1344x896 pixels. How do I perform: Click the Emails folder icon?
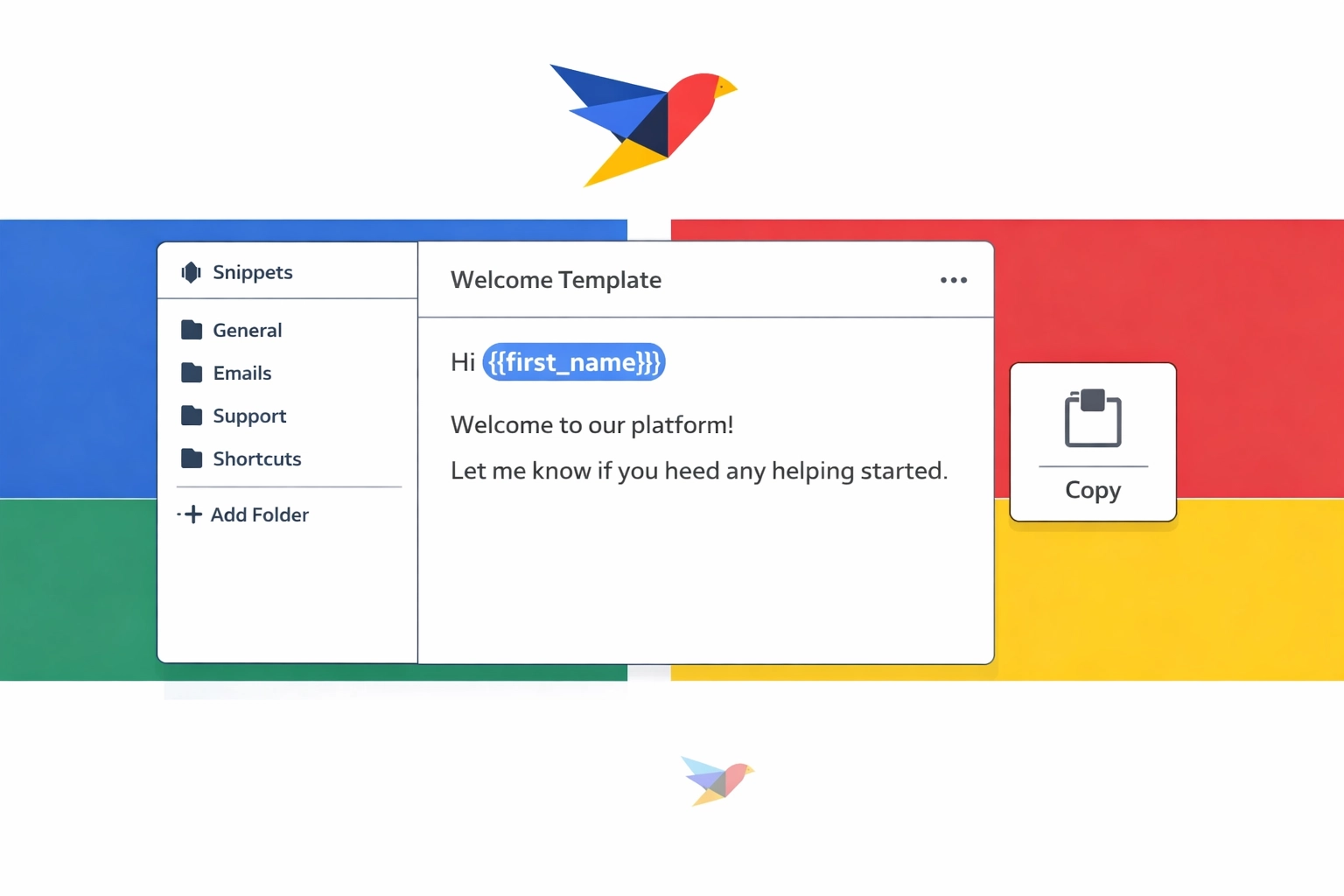(x=191, y=372)
